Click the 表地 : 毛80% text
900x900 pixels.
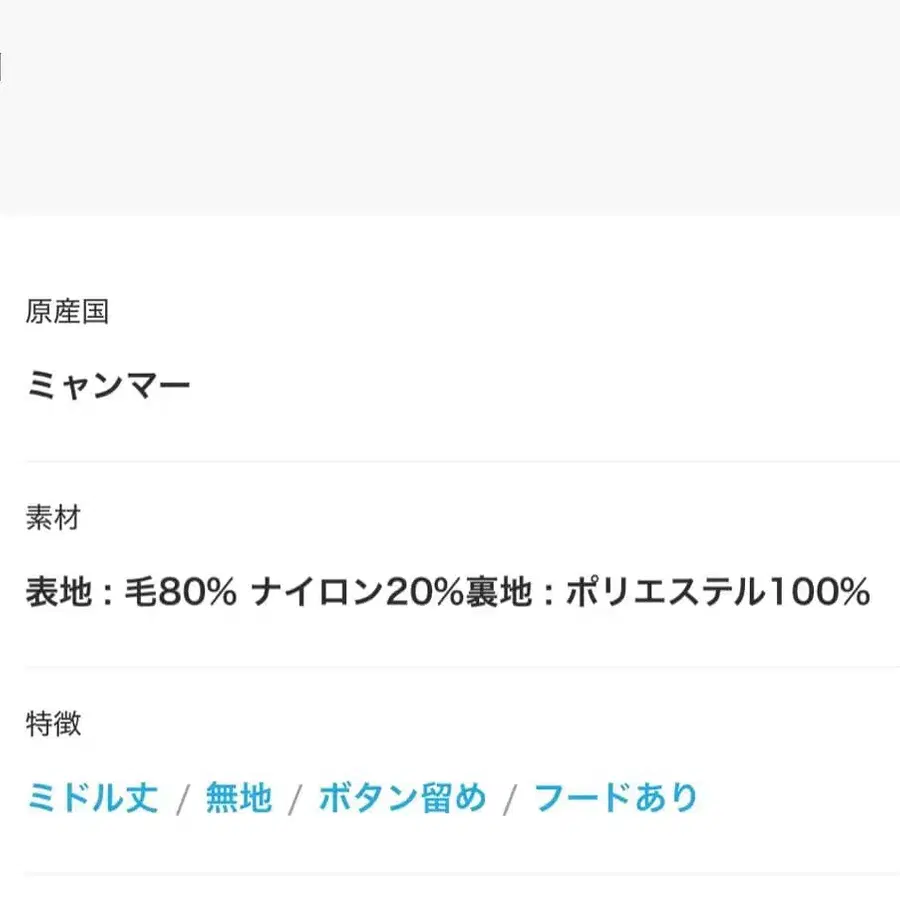tap(131, 593)
